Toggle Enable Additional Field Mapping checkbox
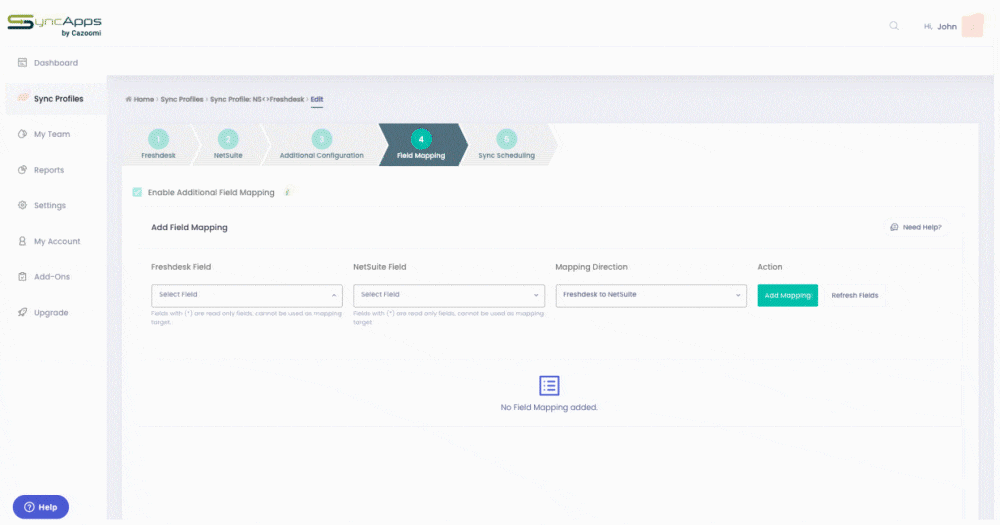The width and height of the screenshot is (1000, 525). pyautogui.click(x=137, y=192)
